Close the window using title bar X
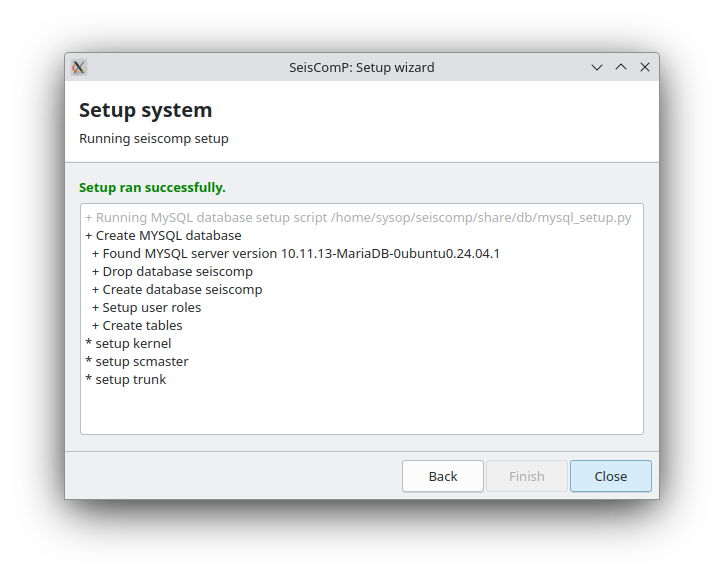Viewport: 724px width, 576px height. click(x=645, y=67)
